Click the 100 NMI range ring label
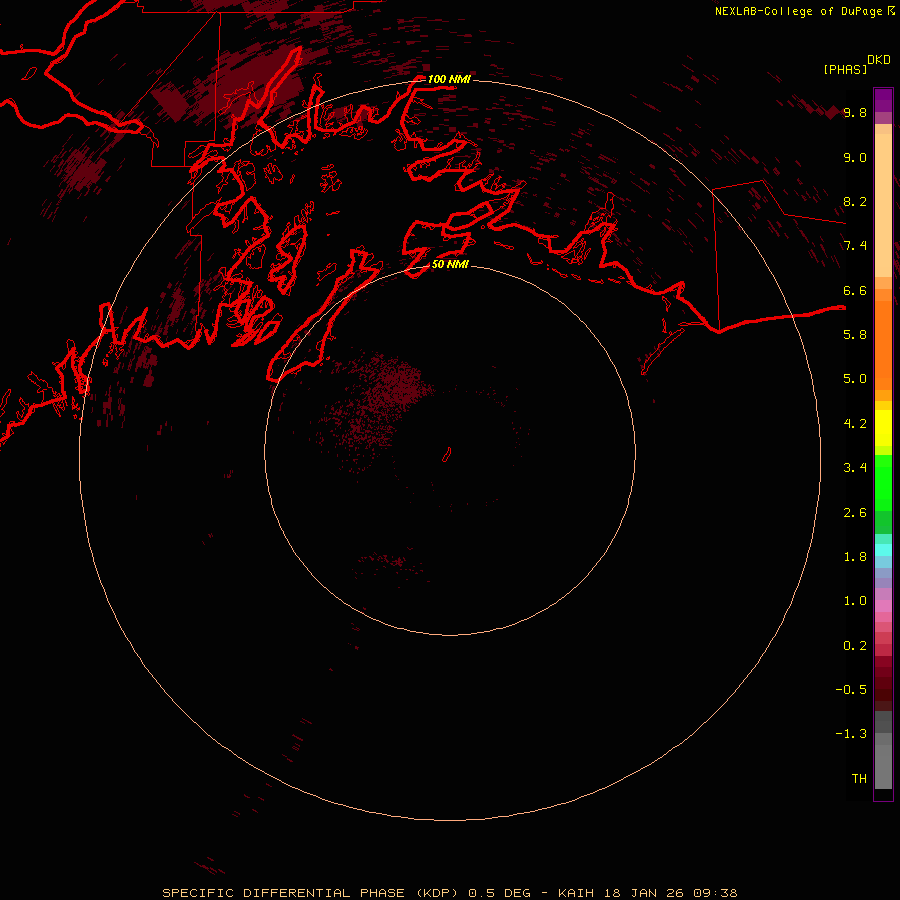Viewport: 900px width, 900px height. pos(449,79)
